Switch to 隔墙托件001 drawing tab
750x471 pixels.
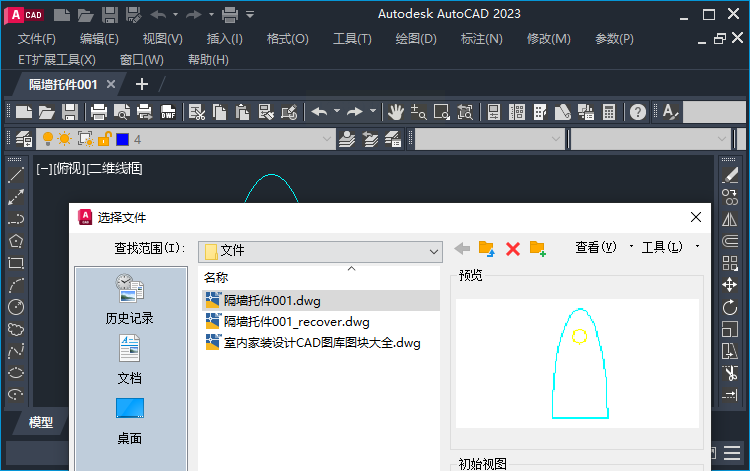click(x=63, y=85)
